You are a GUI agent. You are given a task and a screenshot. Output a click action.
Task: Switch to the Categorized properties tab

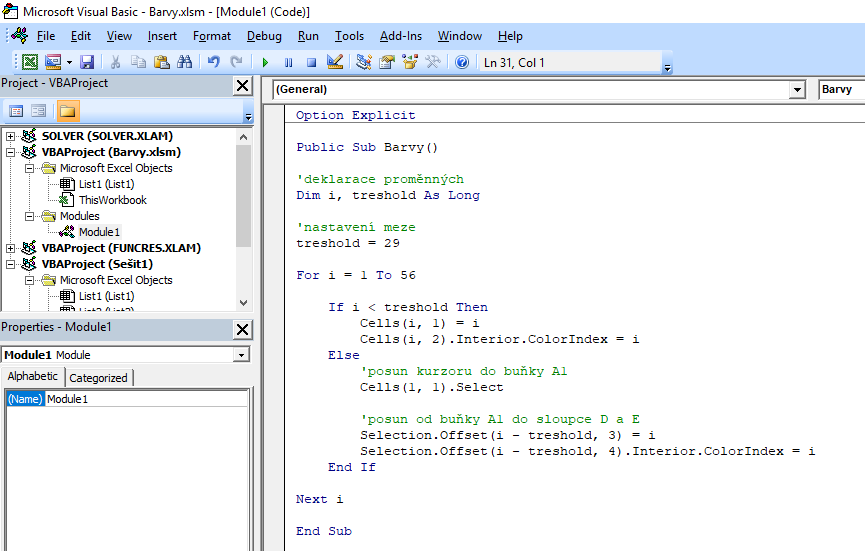[x=98, y=378]
